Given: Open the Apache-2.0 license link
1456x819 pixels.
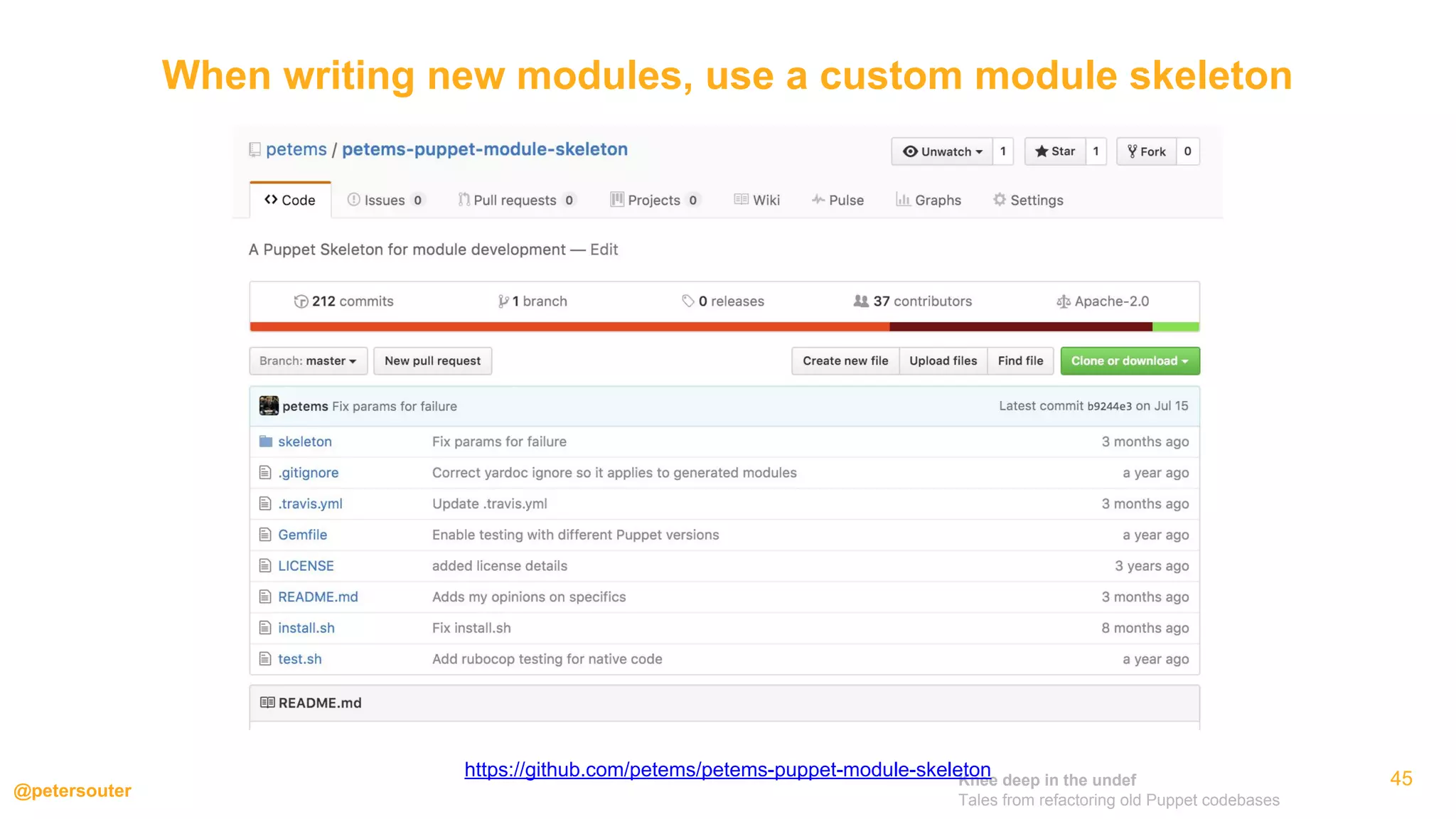Looking at the screenshot, I should pos(1103,301).
